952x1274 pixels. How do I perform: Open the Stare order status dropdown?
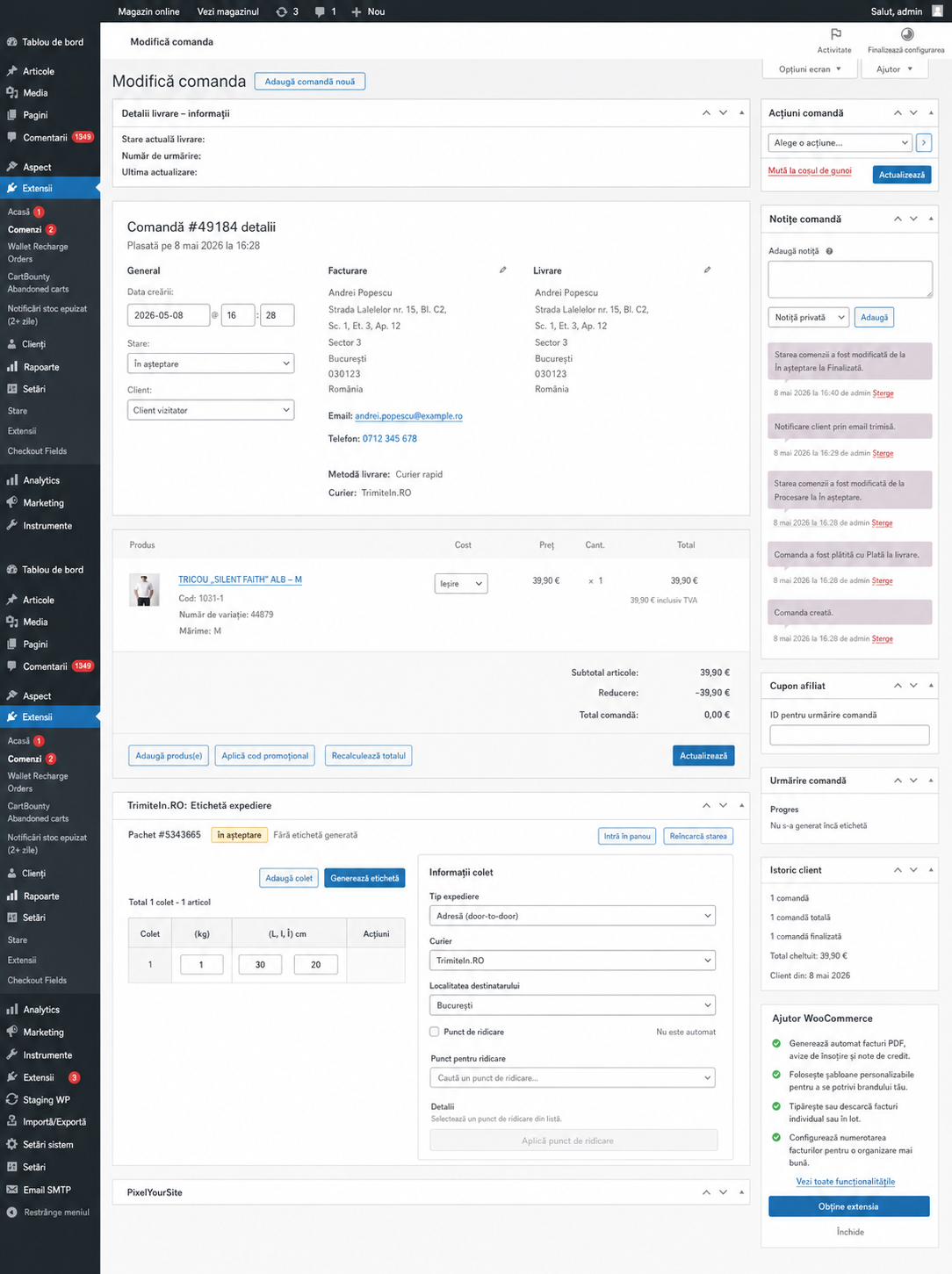[x=211, y=363]
